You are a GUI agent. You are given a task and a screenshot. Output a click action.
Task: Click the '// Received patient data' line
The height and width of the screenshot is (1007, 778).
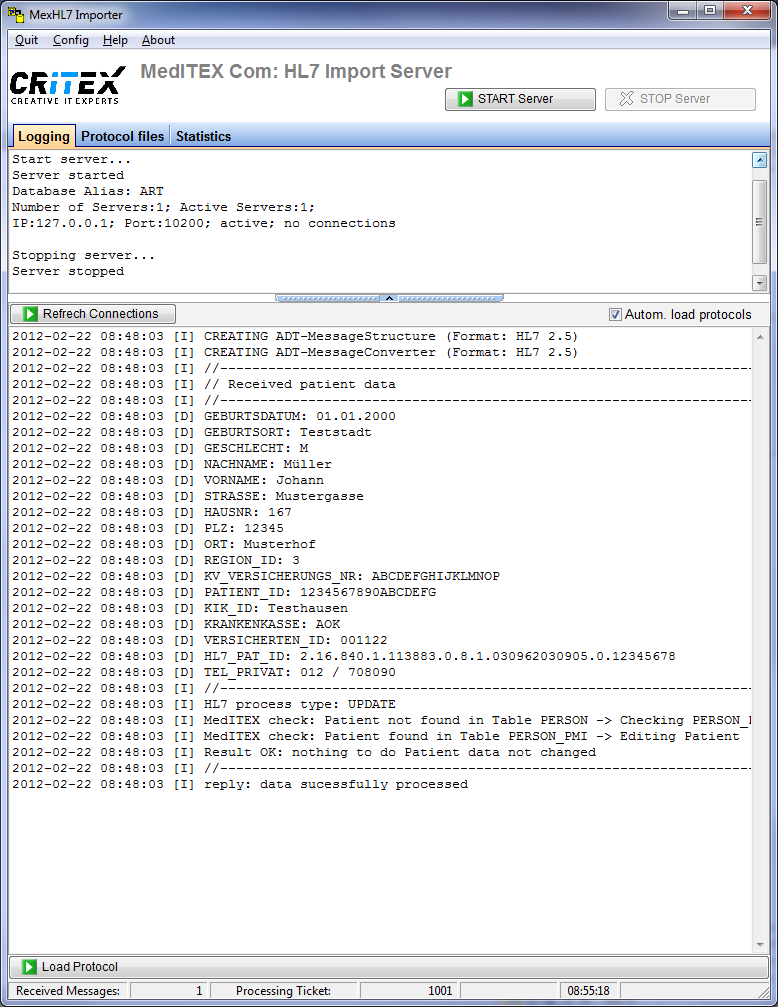204,385
